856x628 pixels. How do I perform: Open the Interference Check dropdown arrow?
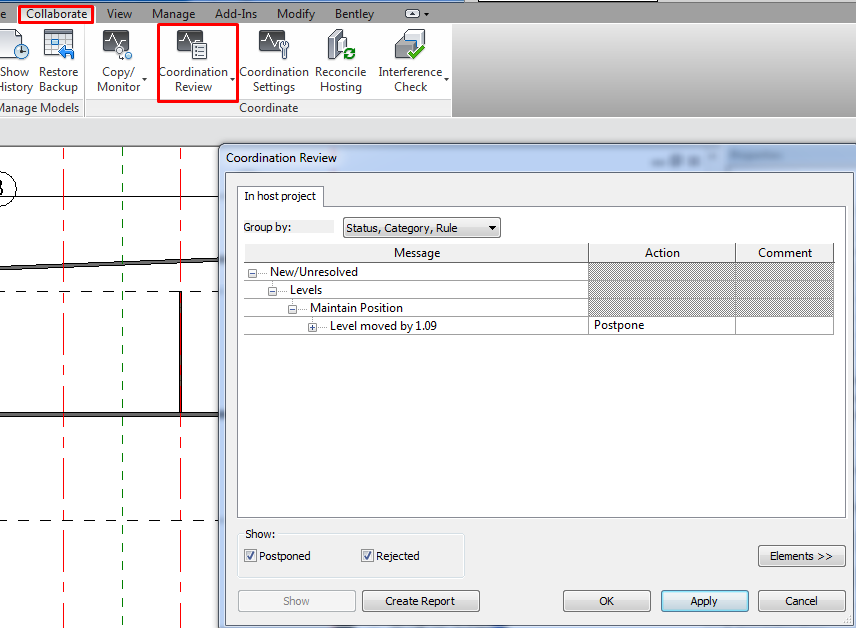click(x=447, y=80)
